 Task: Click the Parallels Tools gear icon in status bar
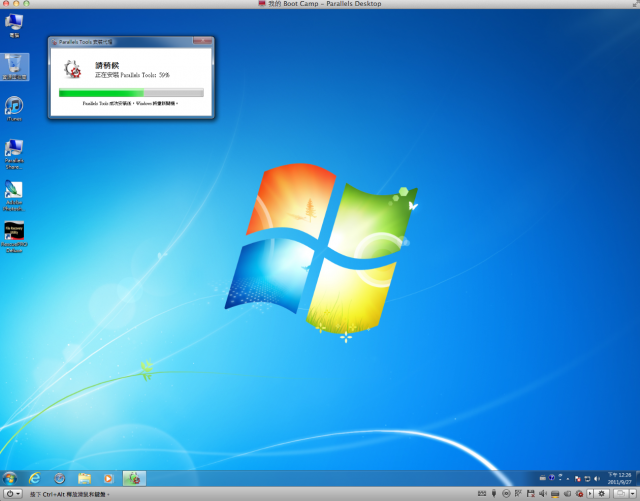coord(579,493)
